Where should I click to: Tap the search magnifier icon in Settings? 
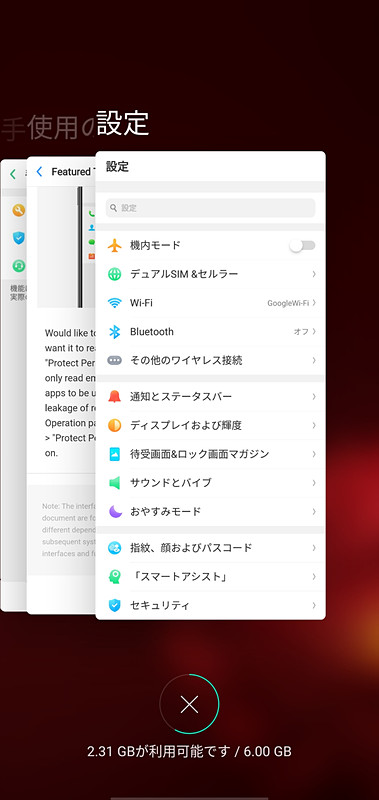[113, 208]
